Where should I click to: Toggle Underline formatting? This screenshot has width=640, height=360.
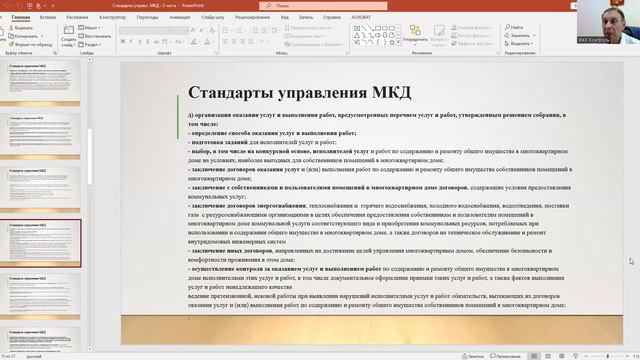140,42
